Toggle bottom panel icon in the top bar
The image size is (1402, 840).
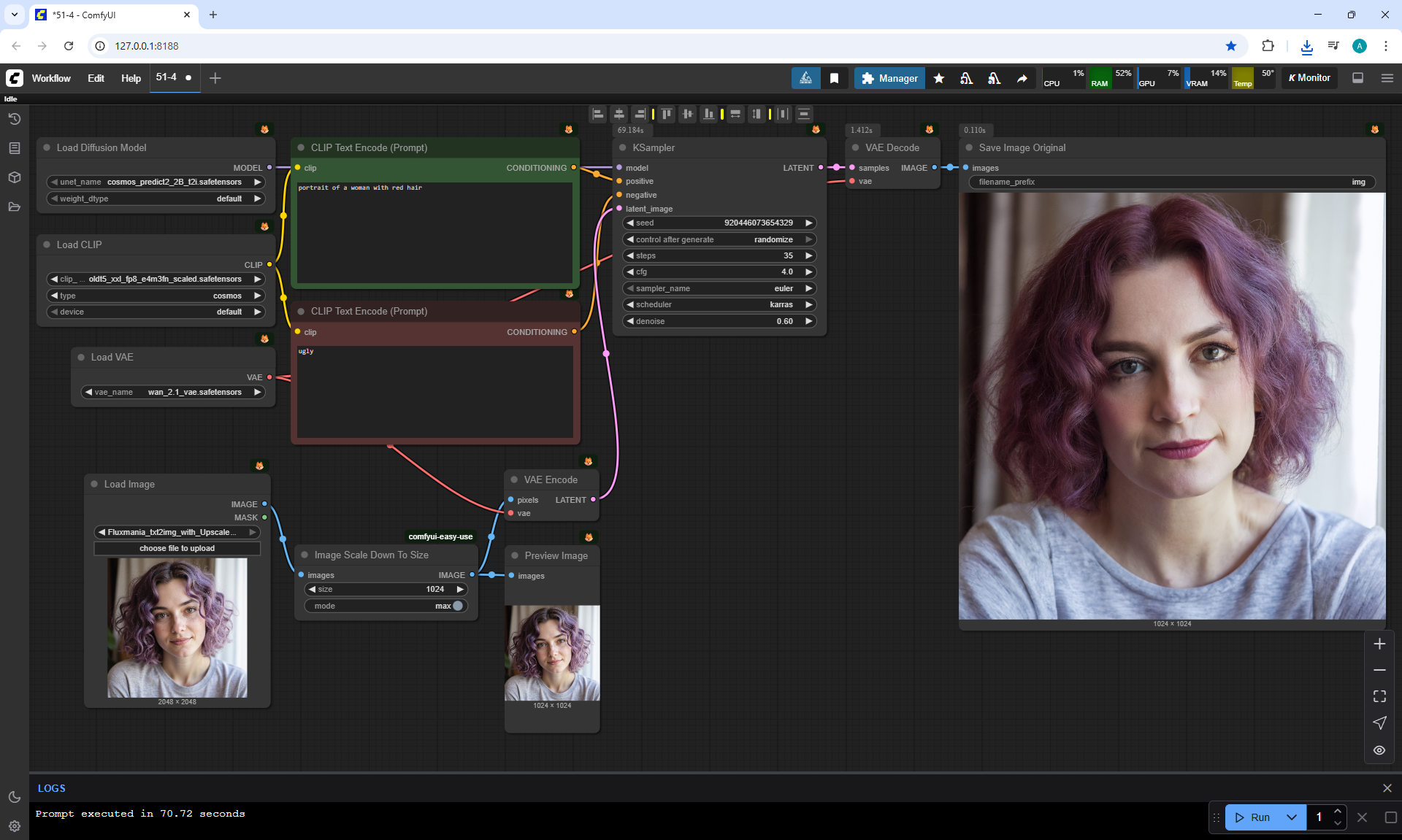(1357, 78)
